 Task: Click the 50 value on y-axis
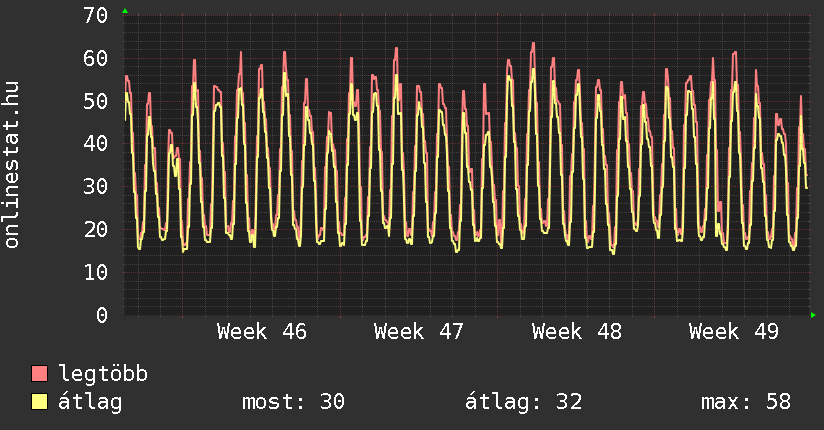[x=95, y=101]
